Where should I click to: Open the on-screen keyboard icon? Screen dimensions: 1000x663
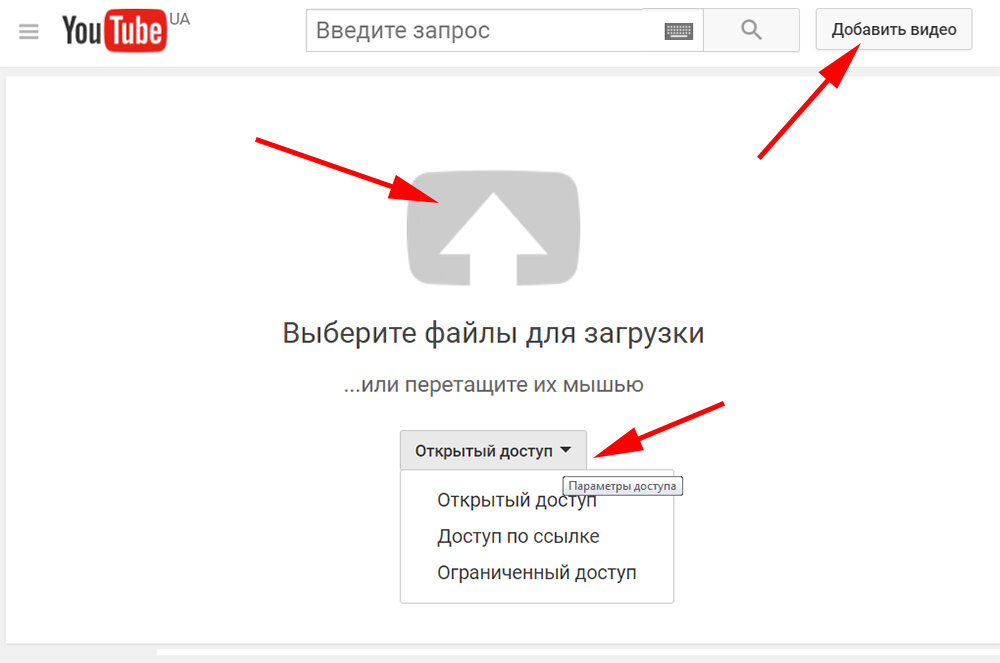679,31
